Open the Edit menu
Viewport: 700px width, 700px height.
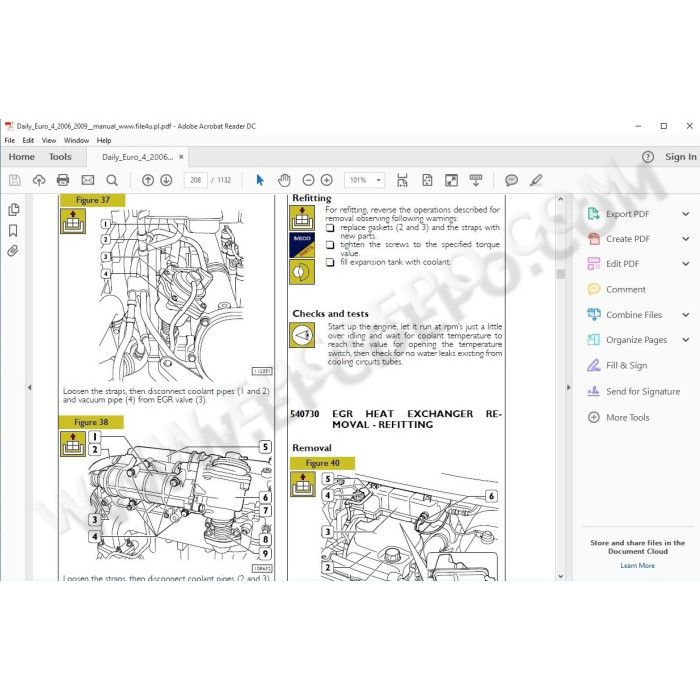pyautogui.click(x=28, y=140)
